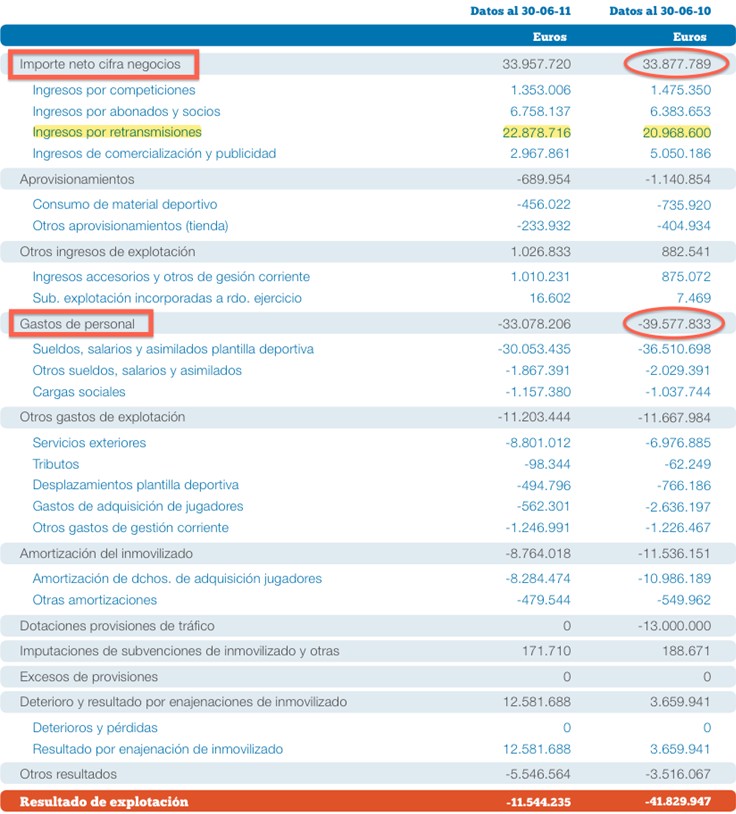This screenshot has height=814, width=736.
Task: Select "Amortización del inmovilizado" section row
Action: 106,553
